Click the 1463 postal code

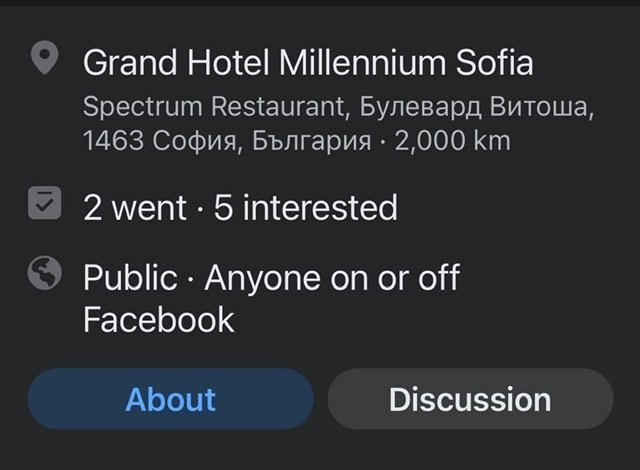point(113,140)
